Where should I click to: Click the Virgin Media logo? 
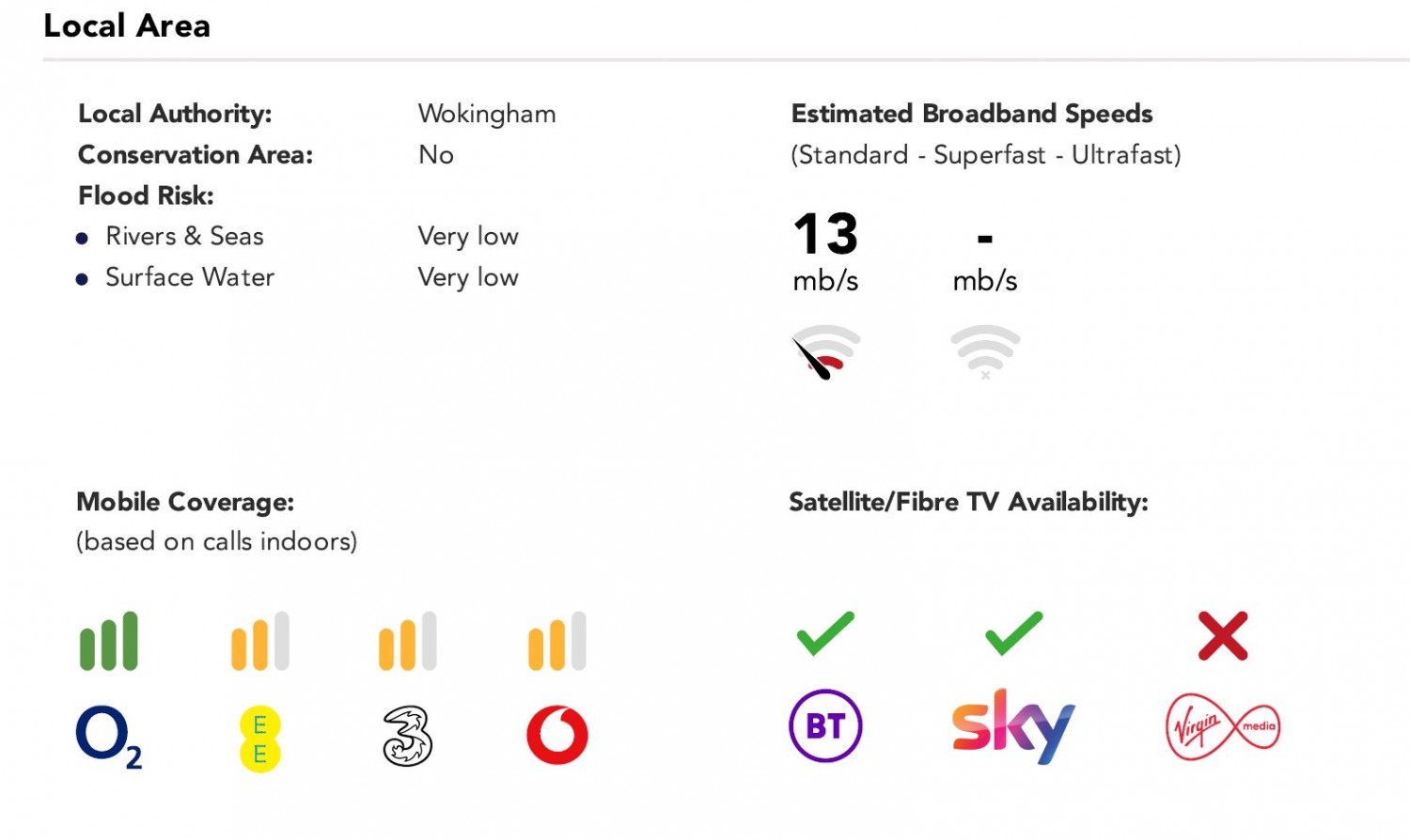[1222, 726]
